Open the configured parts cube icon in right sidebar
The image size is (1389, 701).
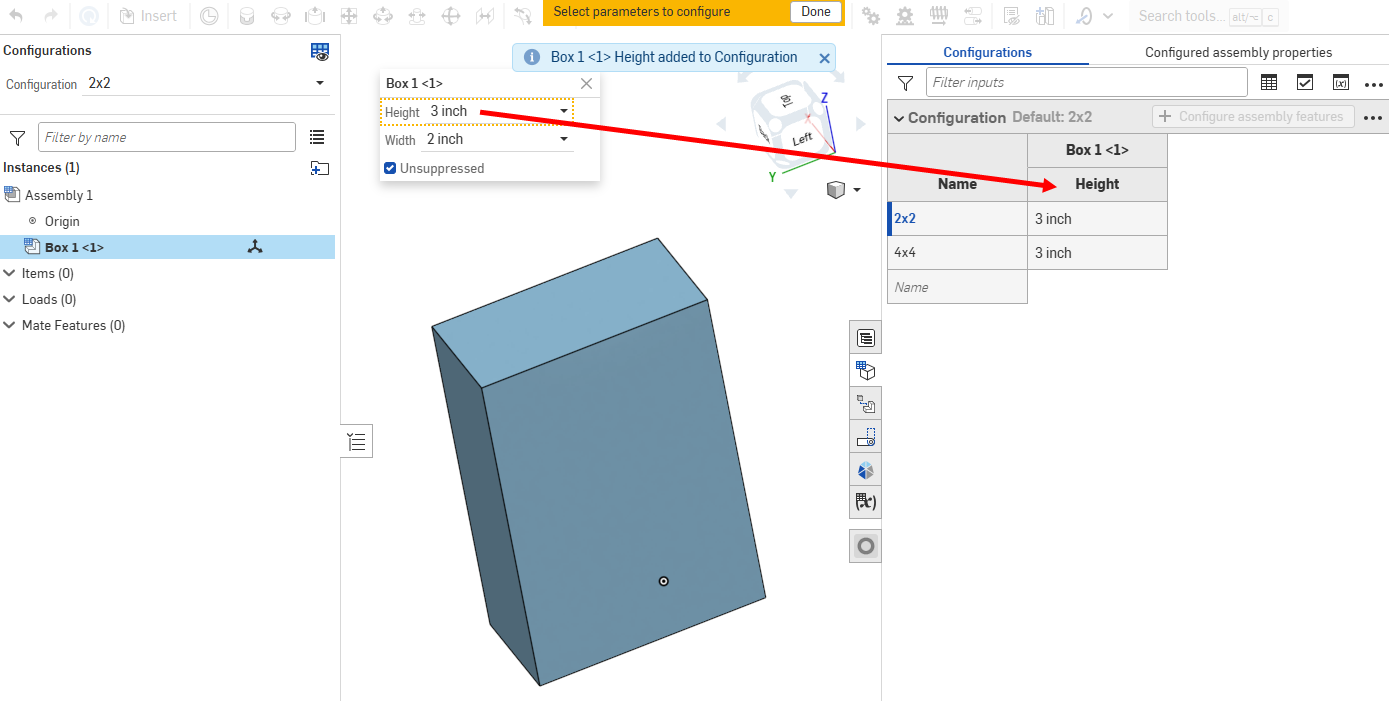(x=864, y=370)
